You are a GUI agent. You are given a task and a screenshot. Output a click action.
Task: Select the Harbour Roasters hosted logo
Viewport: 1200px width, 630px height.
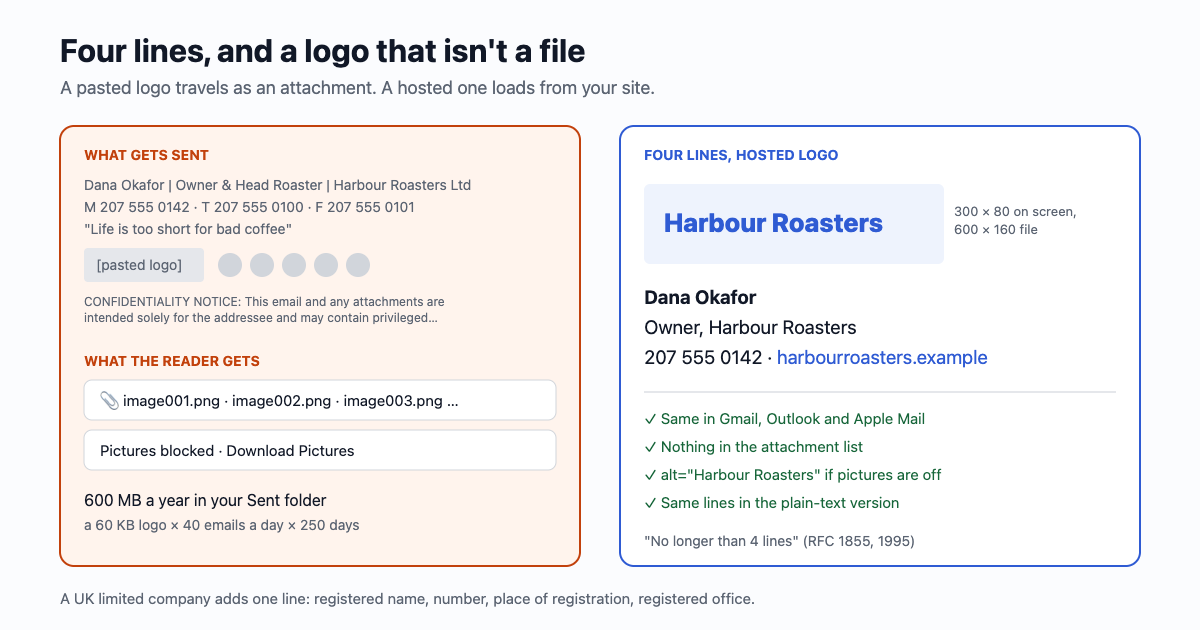pyautogui.click(x=794, y=224)
